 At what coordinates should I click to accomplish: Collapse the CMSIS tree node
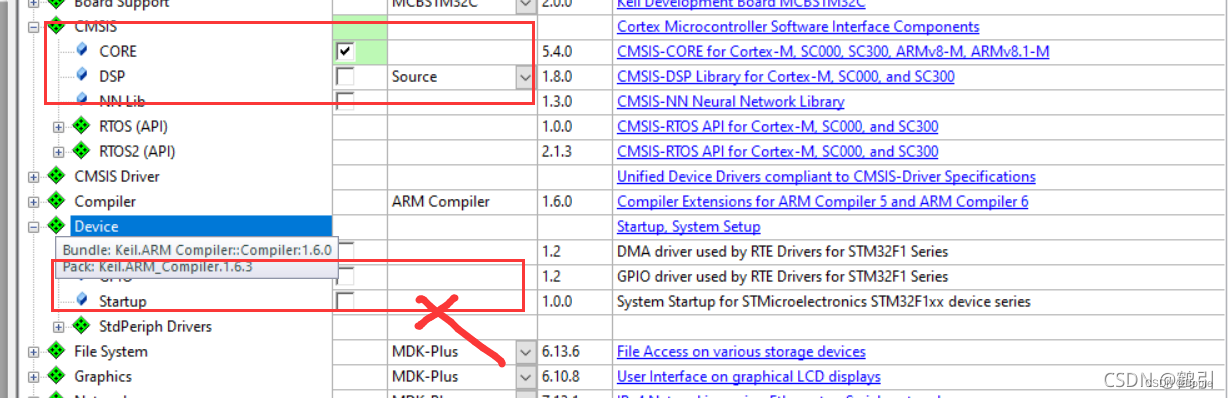34,26
